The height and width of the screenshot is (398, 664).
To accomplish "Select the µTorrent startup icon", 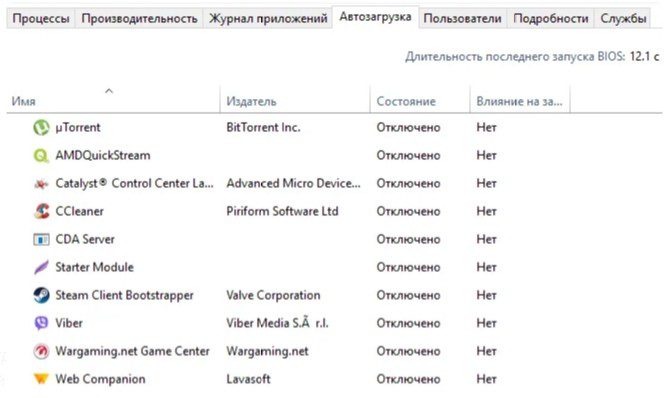I will click(41, 127).
